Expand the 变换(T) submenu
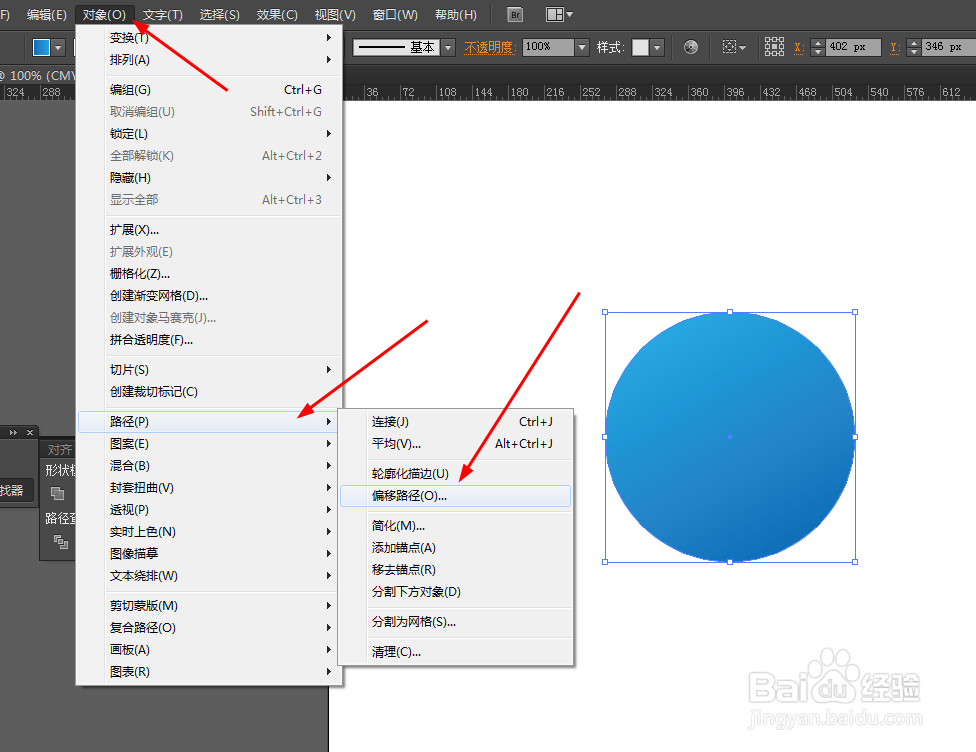976x752 pixels. (209, 38)
